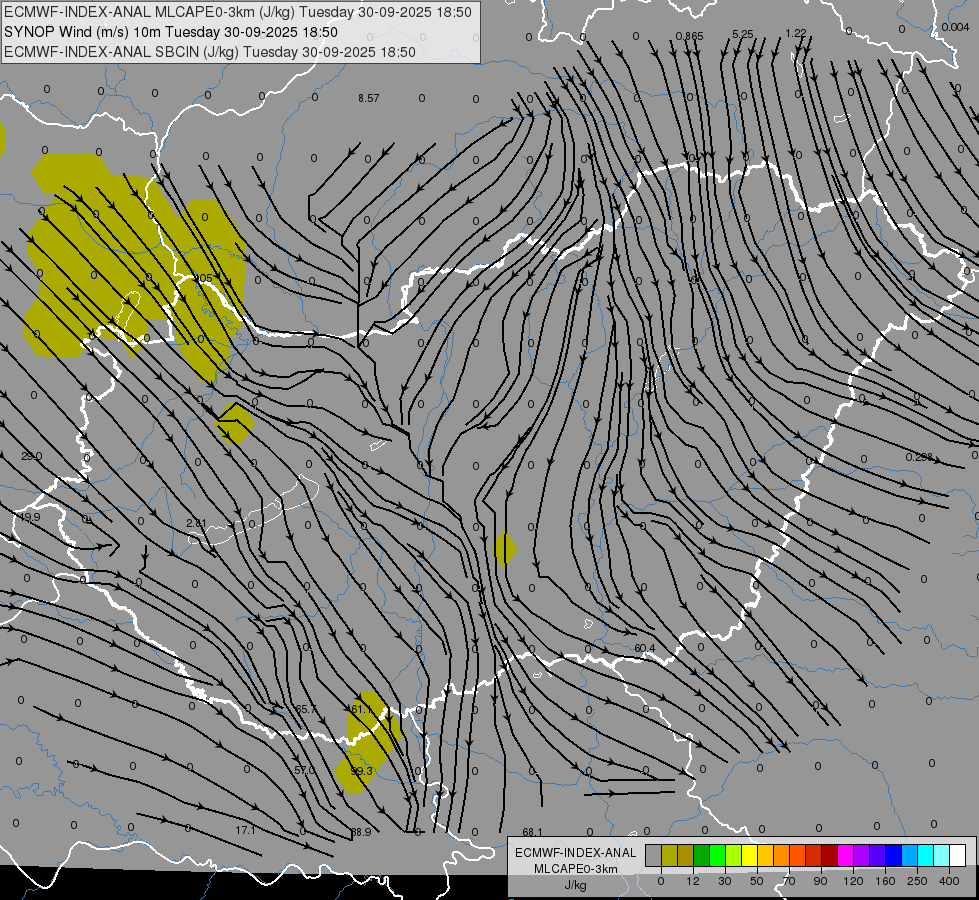Select the bright yellow legend swatch
Viewport: 979px width, 900px height.
click(x=750, y=855)
